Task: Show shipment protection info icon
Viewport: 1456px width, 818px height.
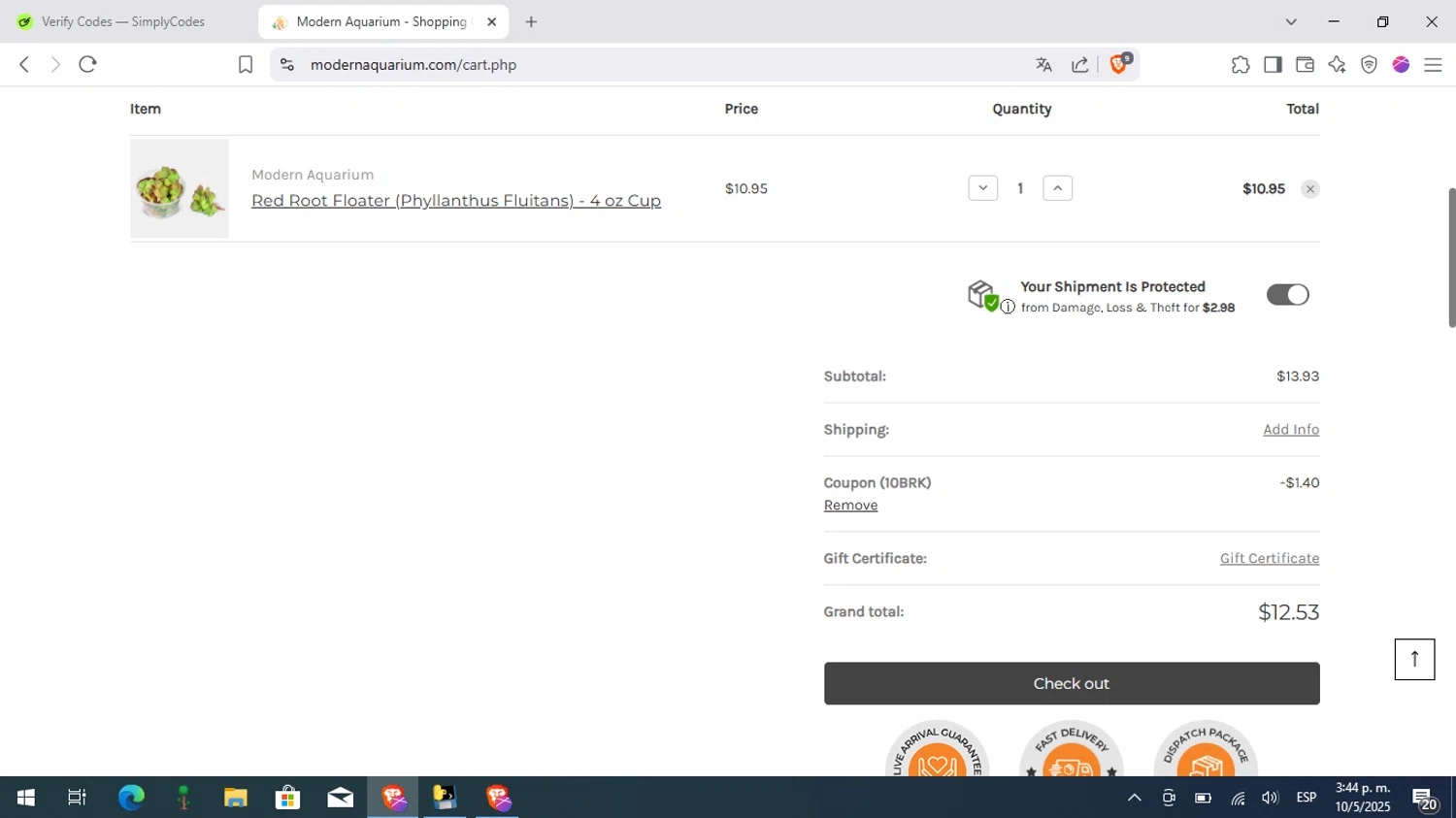Action: click(1008, 307)
